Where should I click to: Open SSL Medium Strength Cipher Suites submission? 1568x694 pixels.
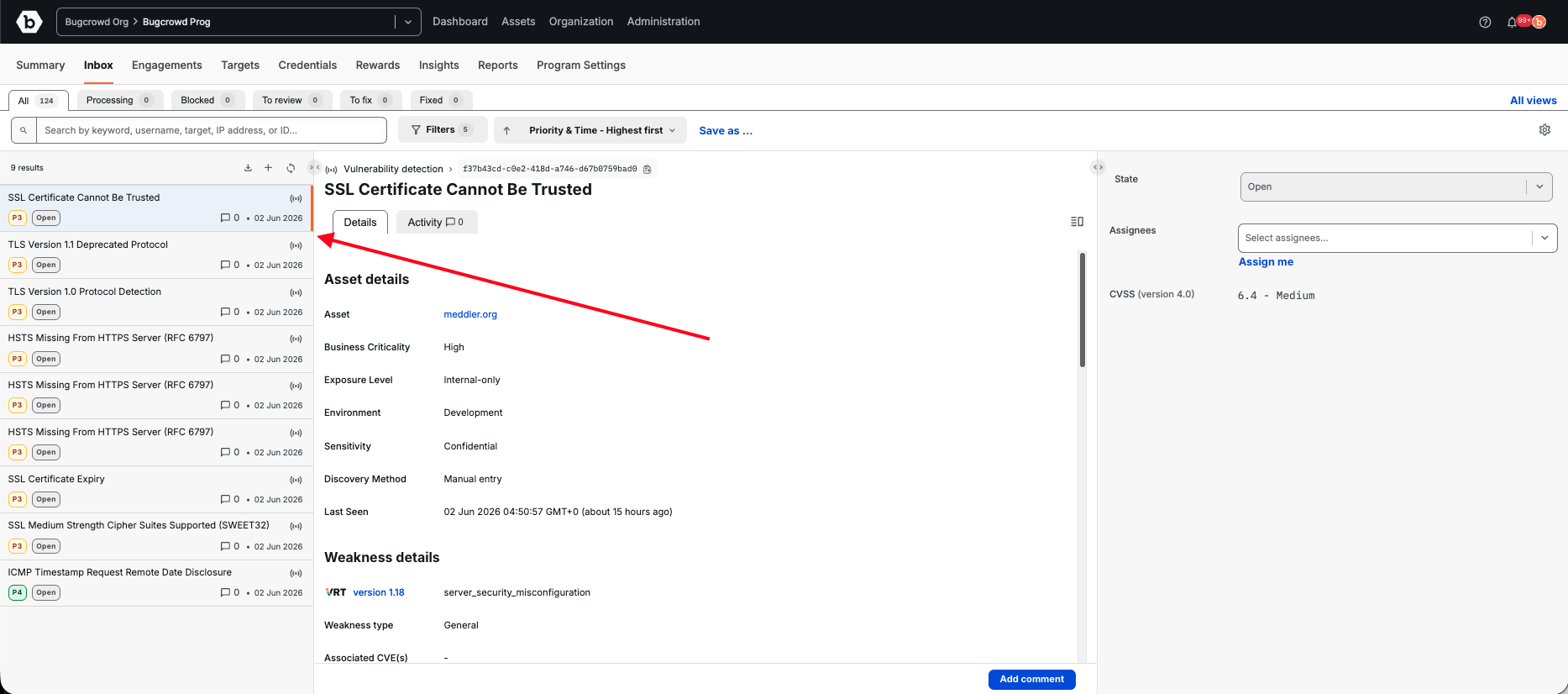[156, 536]
